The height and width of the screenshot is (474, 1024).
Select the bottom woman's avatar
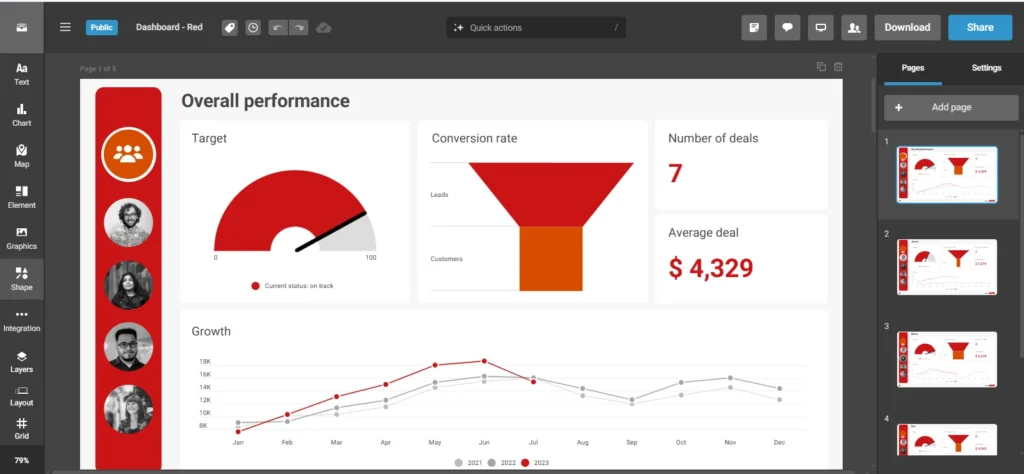coord(128,409)
